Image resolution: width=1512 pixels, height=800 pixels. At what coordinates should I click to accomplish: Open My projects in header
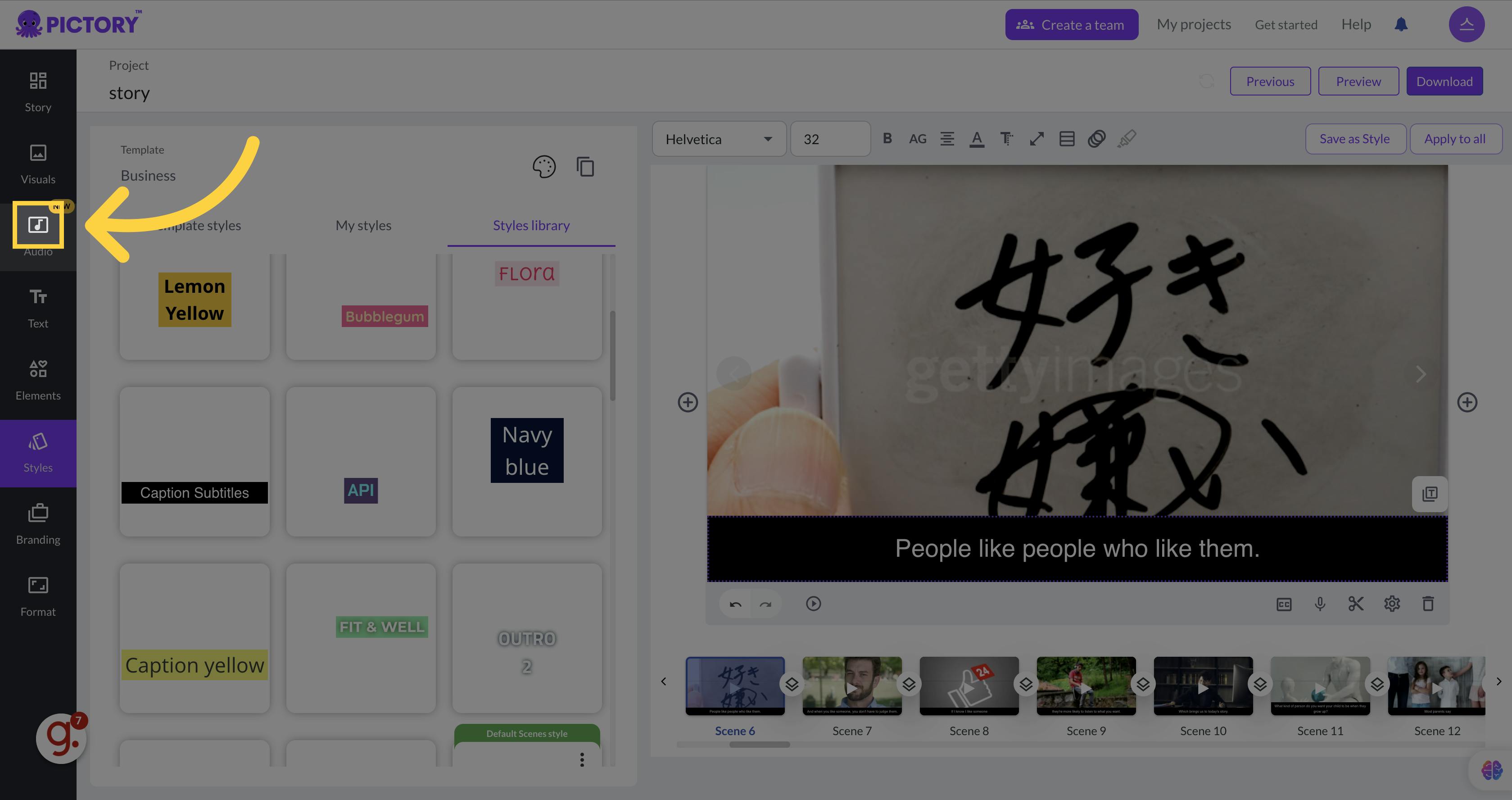coord(1194,25)
